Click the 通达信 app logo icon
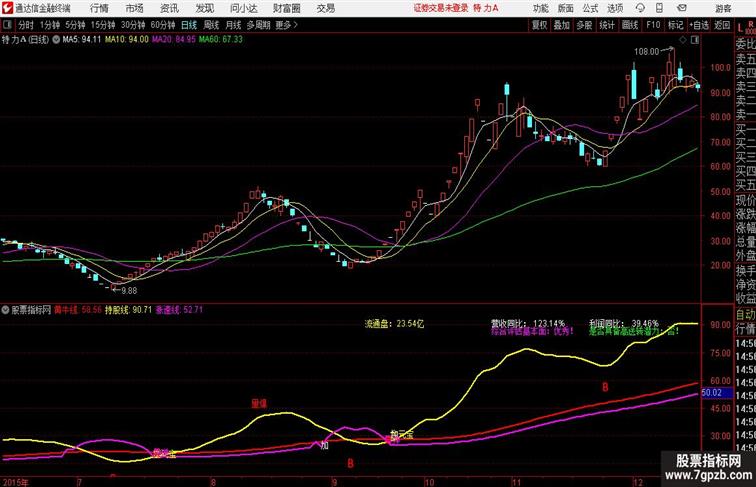This screenshot has width=756, height=487. 7,8
